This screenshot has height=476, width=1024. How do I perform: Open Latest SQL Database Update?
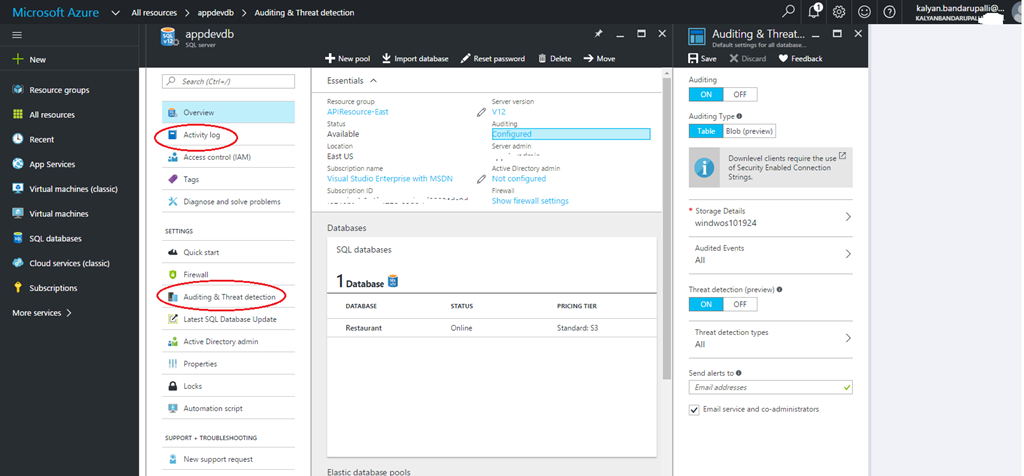pos(229,319)
